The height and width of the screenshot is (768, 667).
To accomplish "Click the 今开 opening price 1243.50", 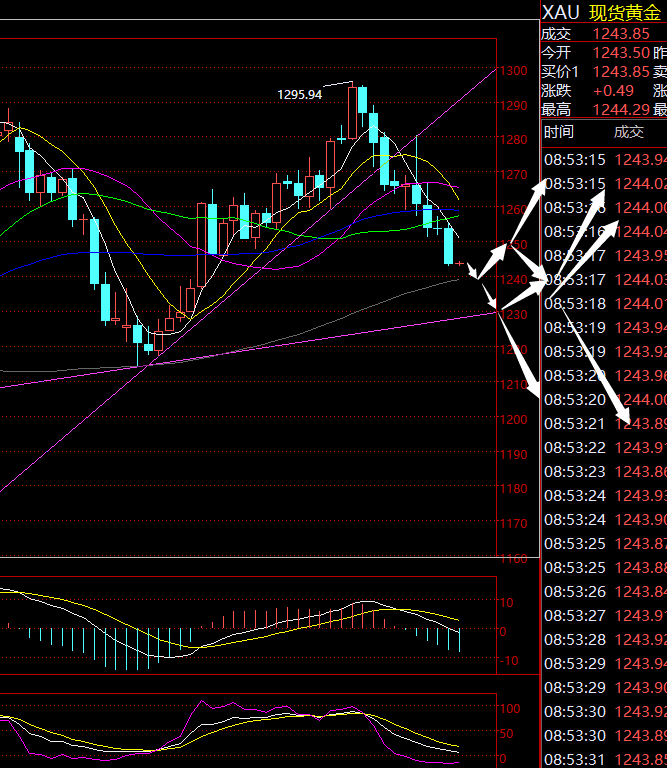I will [621, 53].
